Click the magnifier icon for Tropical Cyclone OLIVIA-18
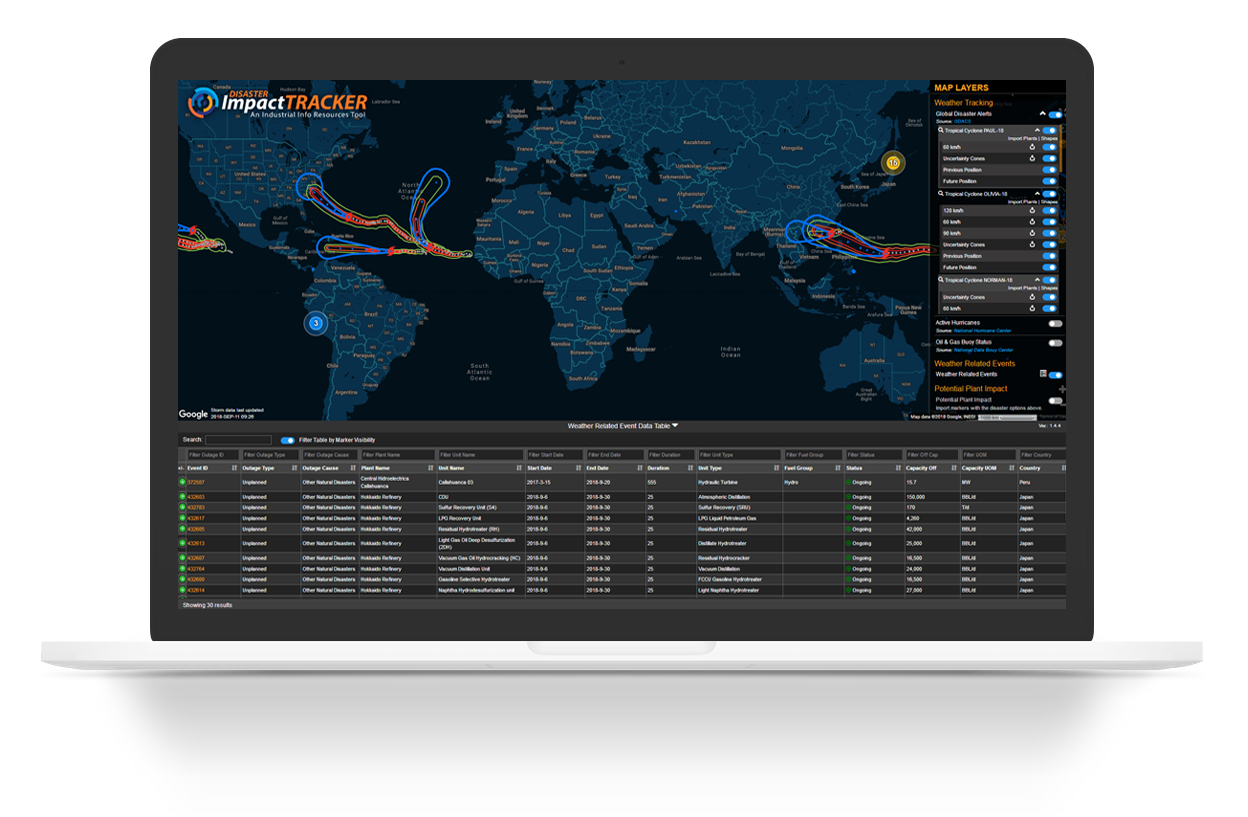The image size is (1248, 817). (x=940, y=193)
